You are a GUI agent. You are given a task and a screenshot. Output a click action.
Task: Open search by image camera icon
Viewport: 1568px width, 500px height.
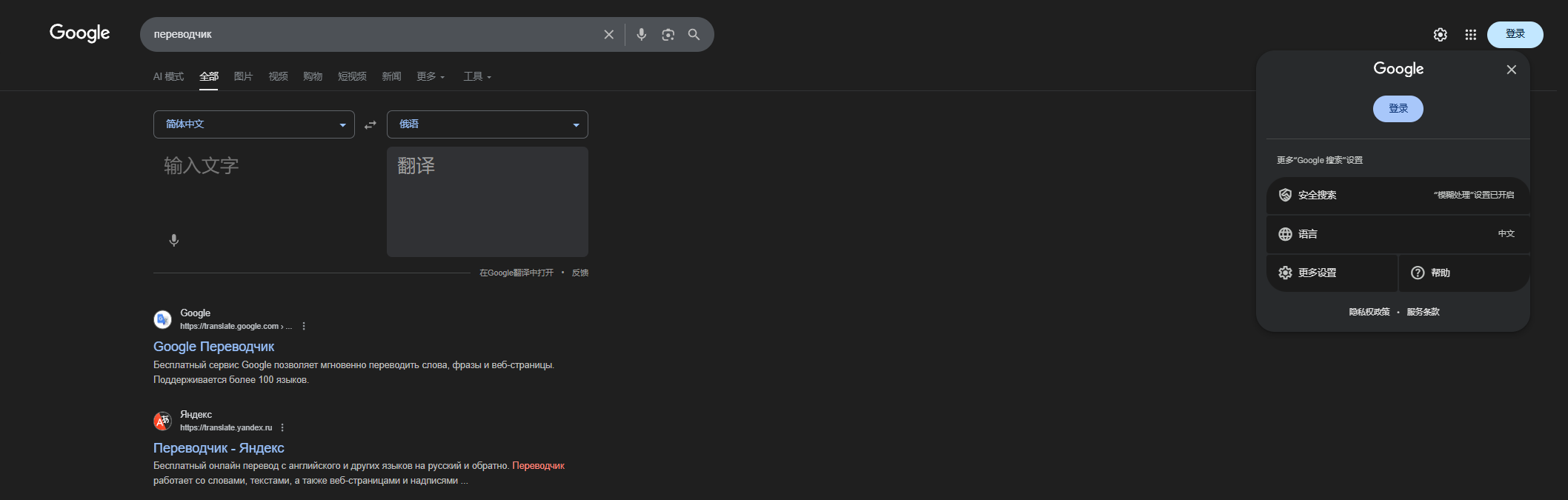pyautogui.click(x=668, y=35)
